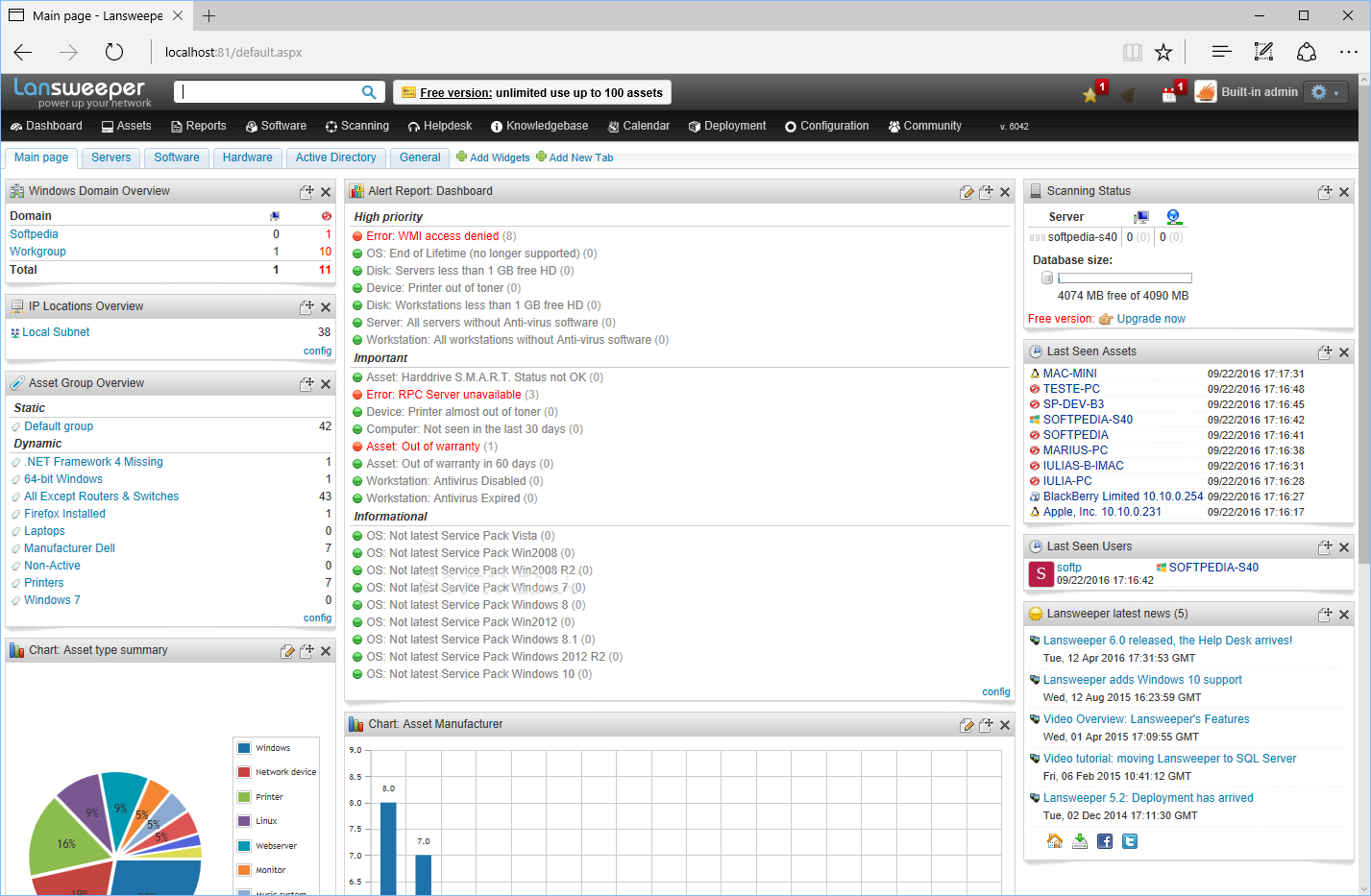Open the browser Hub icon
Viewport: 1371px width, 896px height.
coord(1221,52)
